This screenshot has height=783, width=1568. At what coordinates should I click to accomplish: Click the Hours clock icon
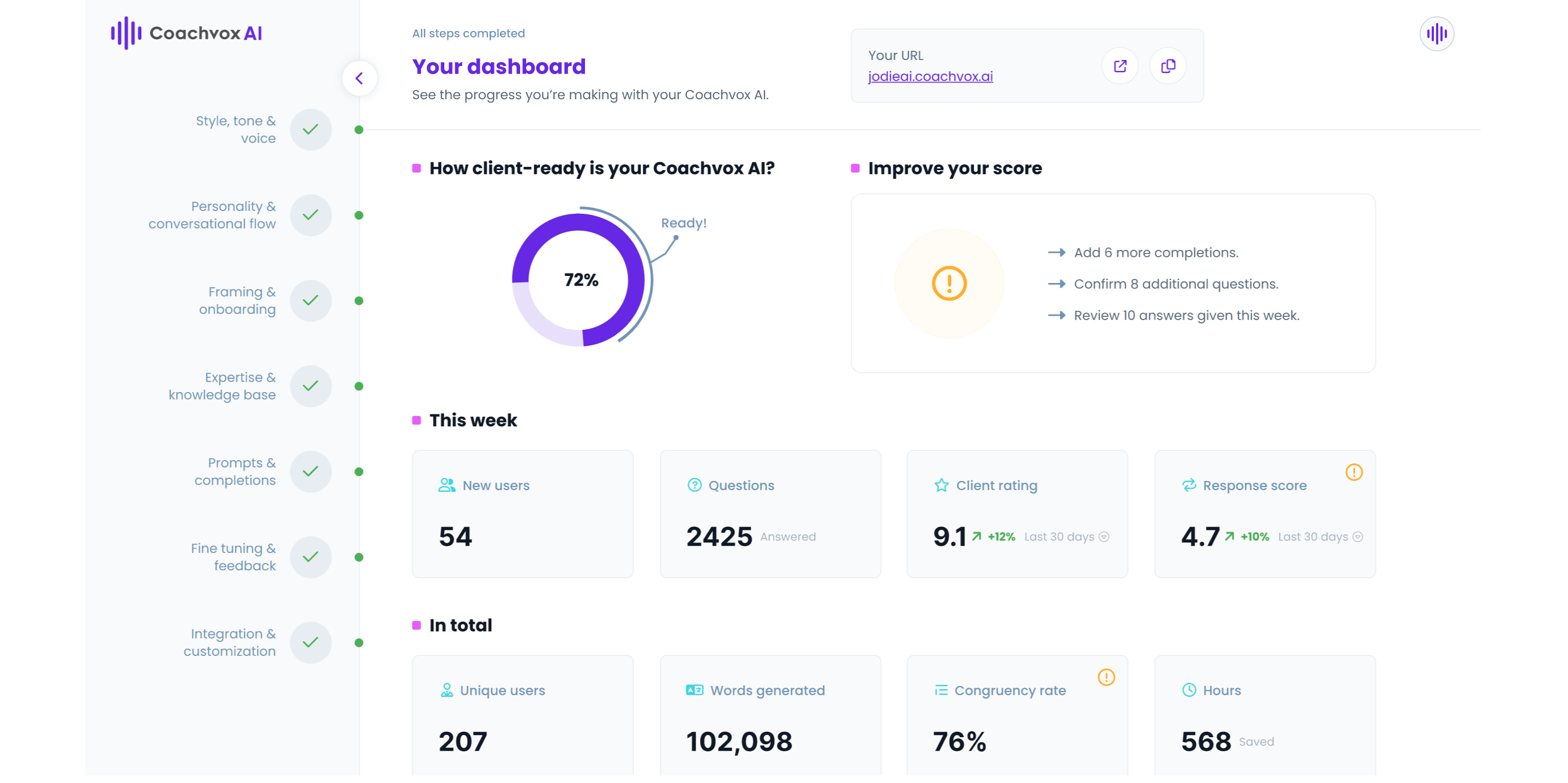pos(1189,690)
